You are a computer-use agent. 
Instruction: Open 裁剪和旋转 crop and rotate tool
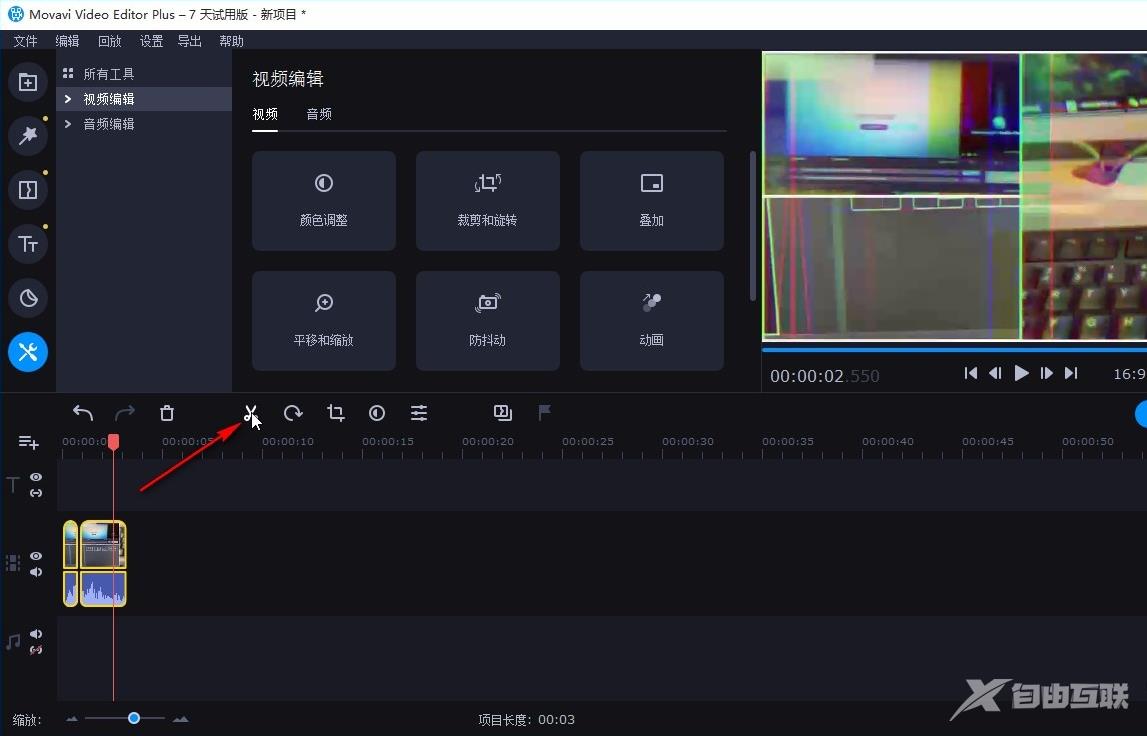click(488, 201)
